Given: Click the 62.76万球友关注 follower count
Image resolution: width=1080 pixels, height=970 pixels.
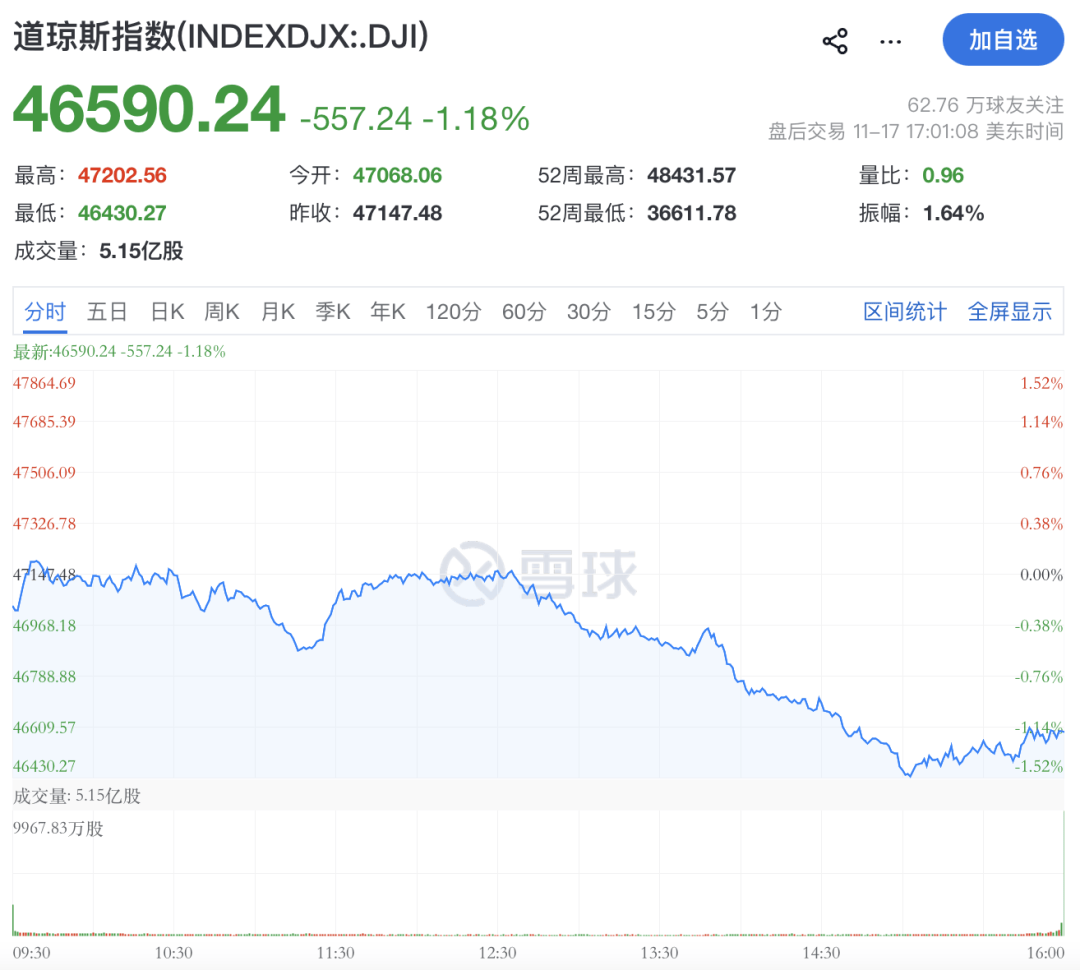Looking at the screenshot, I should 985,103.
